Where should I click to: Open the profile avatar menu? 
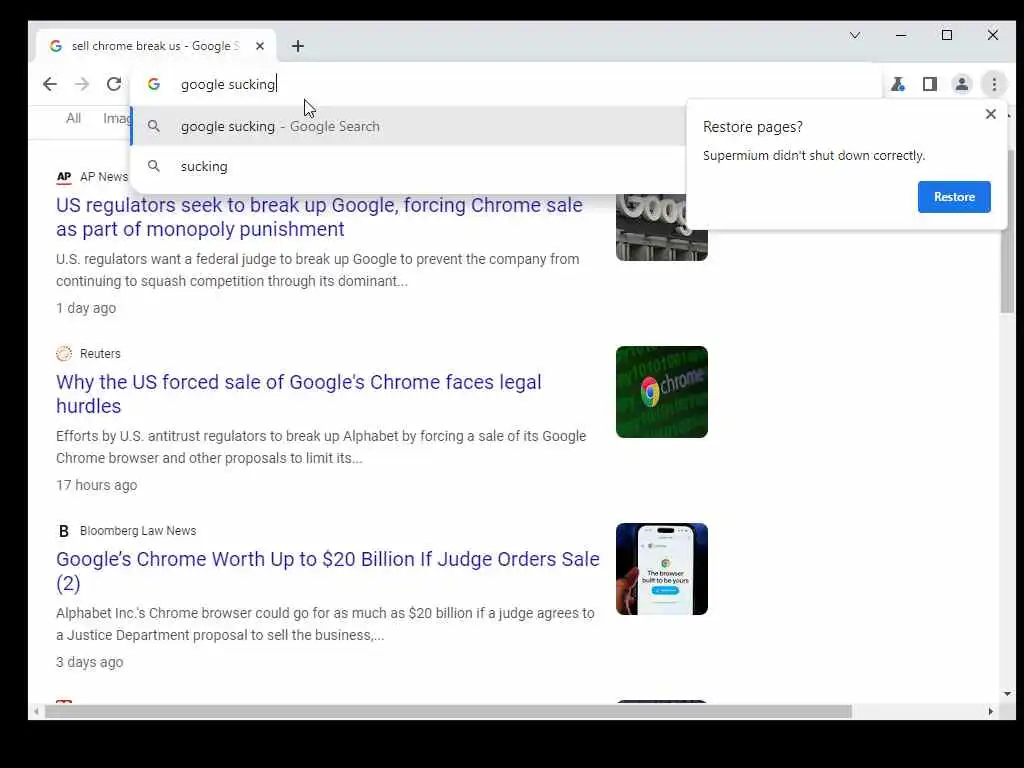(962, 84)
